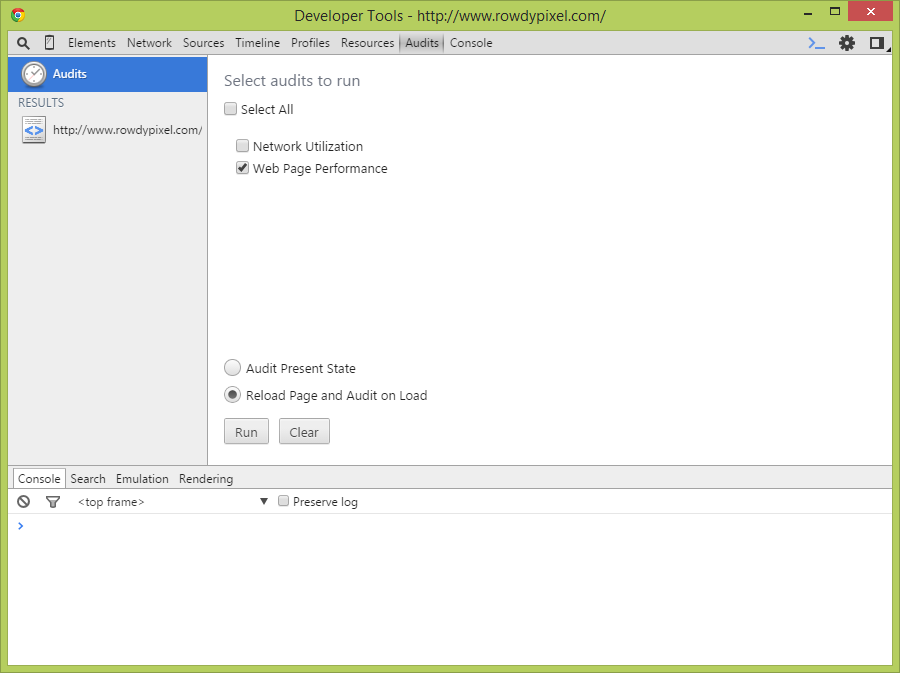Viewport: 900px width, 673px height.
Task: Open the top frame context dropdown
Action: (x=173, y=502)
